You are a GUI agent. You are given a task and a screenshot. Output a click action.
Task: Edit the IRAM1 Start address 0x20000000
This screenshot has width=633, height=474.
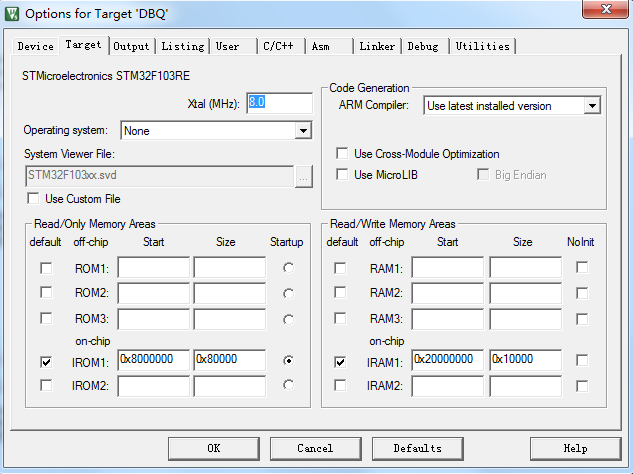pyautogui.click(x=447, y=360)
